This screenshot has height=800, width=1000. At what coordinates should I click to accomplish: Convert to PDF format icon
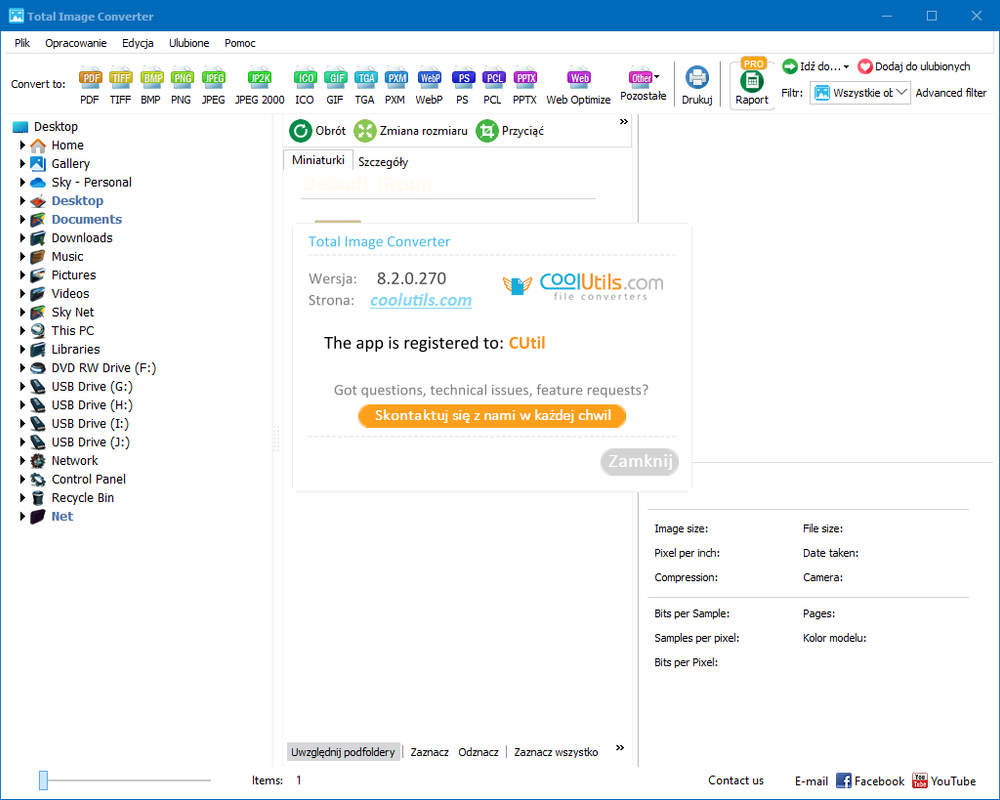tap(90, 86)
